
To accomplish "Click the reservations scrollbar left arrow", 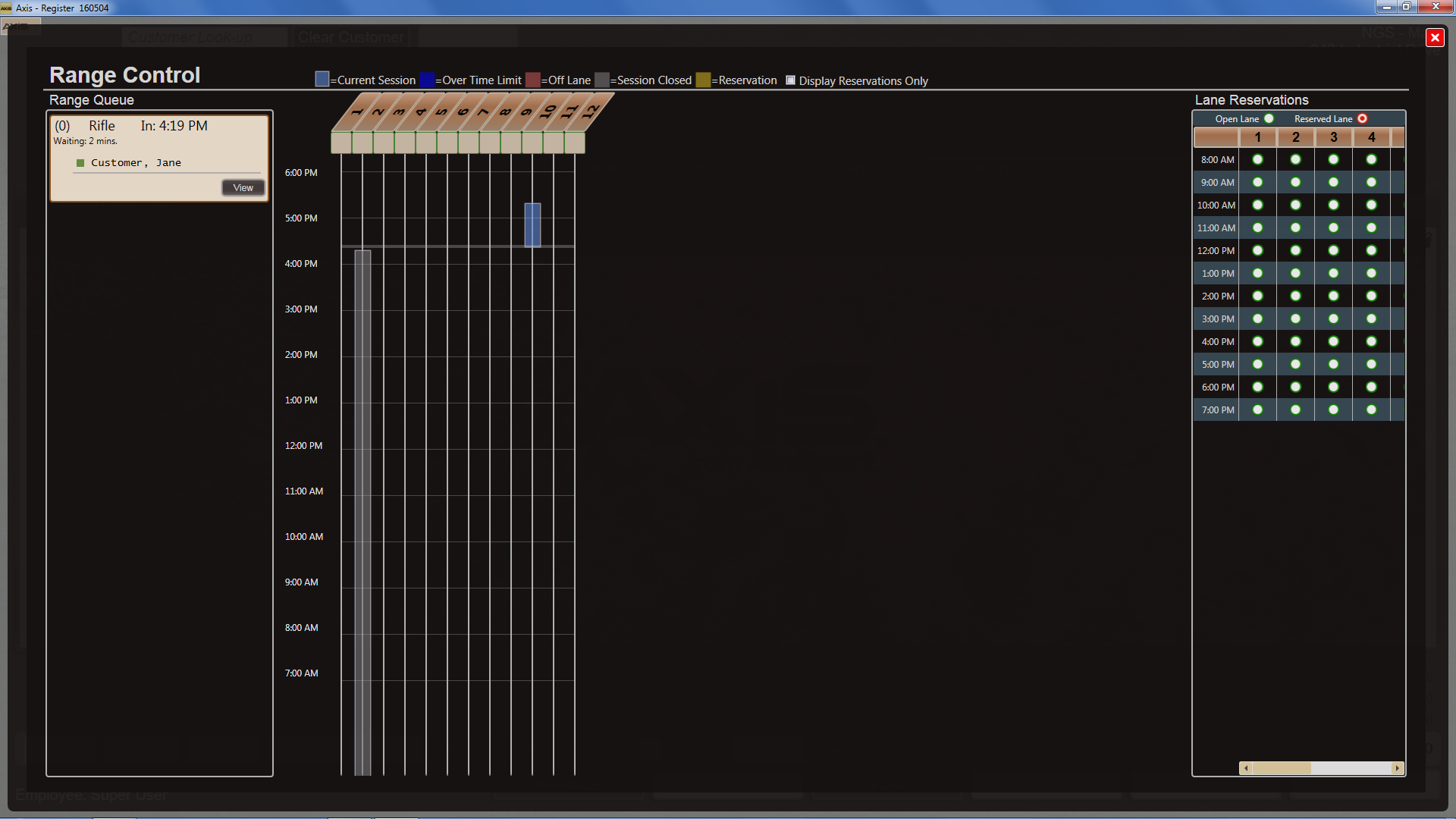I will (1245, 768).
